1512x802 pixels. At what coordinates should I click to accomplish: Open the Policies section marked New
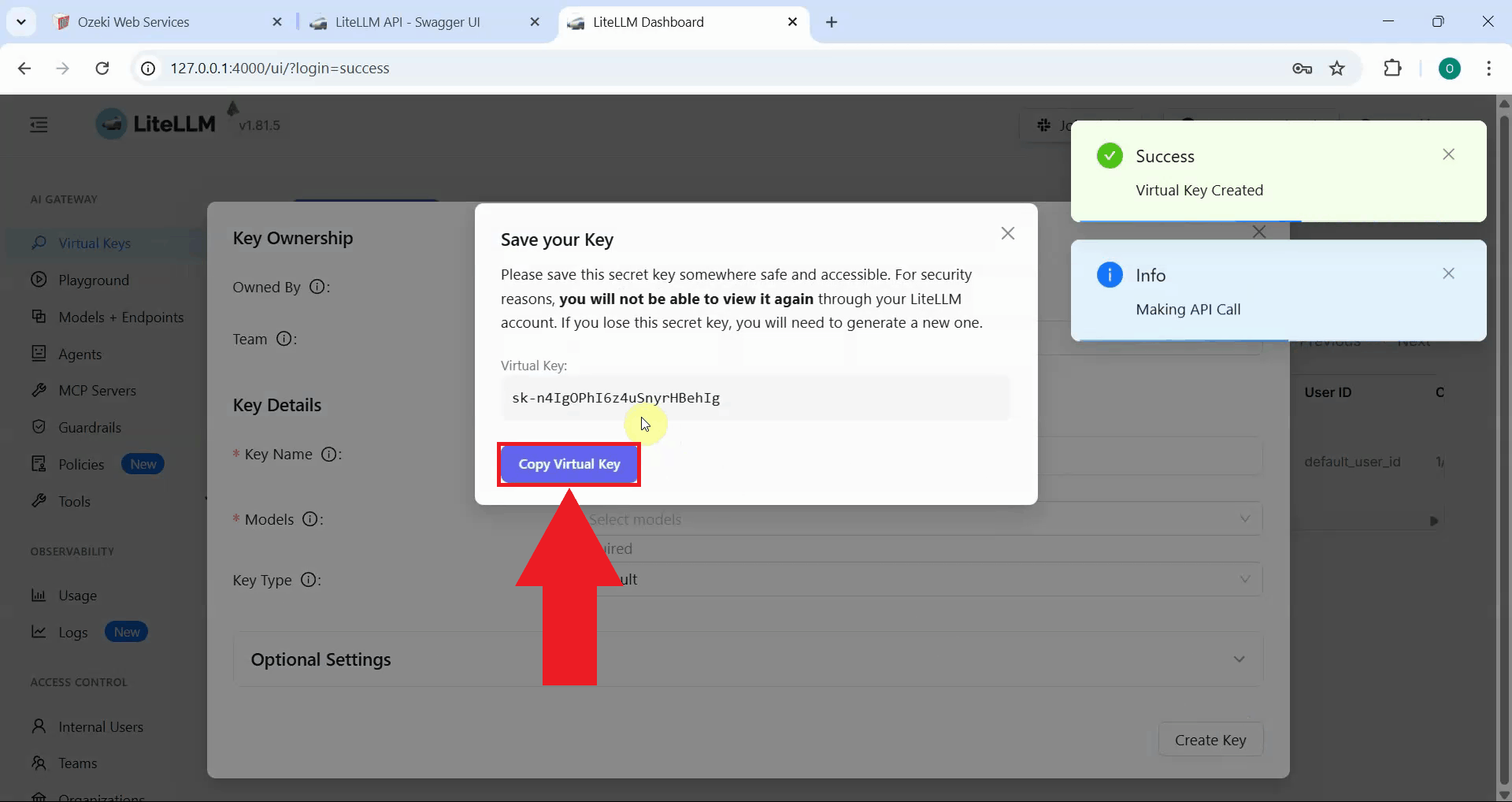pyautogui.click(x=81, y=464)
